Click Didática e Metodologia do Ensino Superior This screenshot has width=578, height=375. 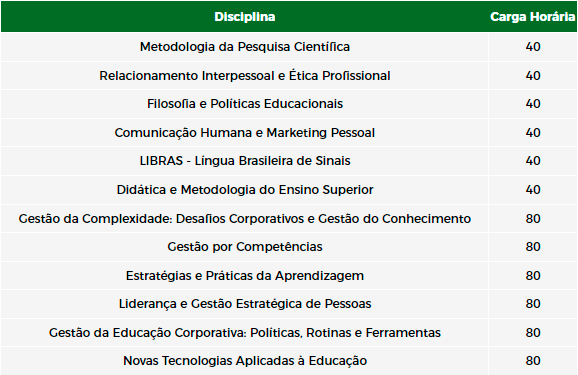click(245, 190)
